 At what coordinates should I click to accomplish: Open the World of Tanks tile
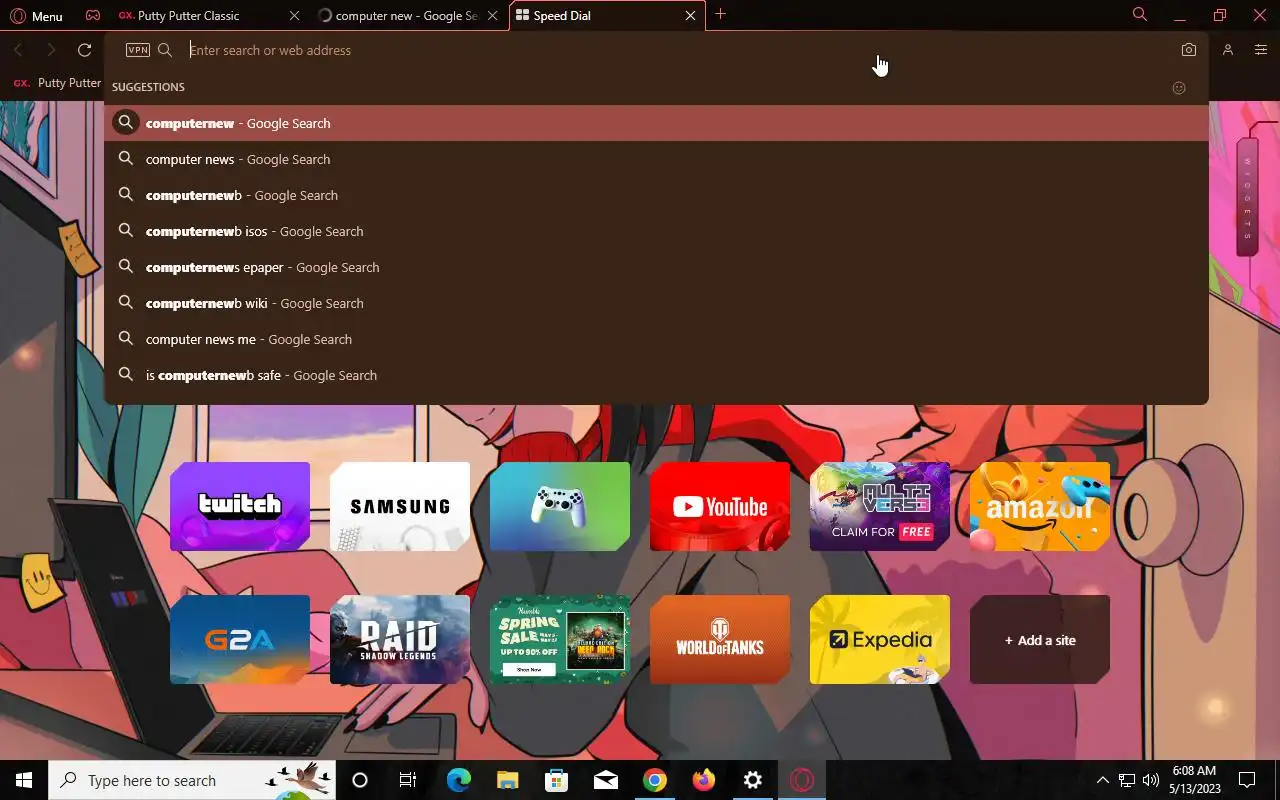tap(720, 640)
